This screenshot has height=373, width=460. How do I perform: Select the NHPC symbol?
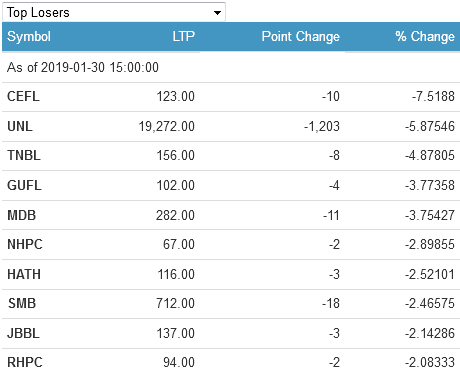pos(25,245)
